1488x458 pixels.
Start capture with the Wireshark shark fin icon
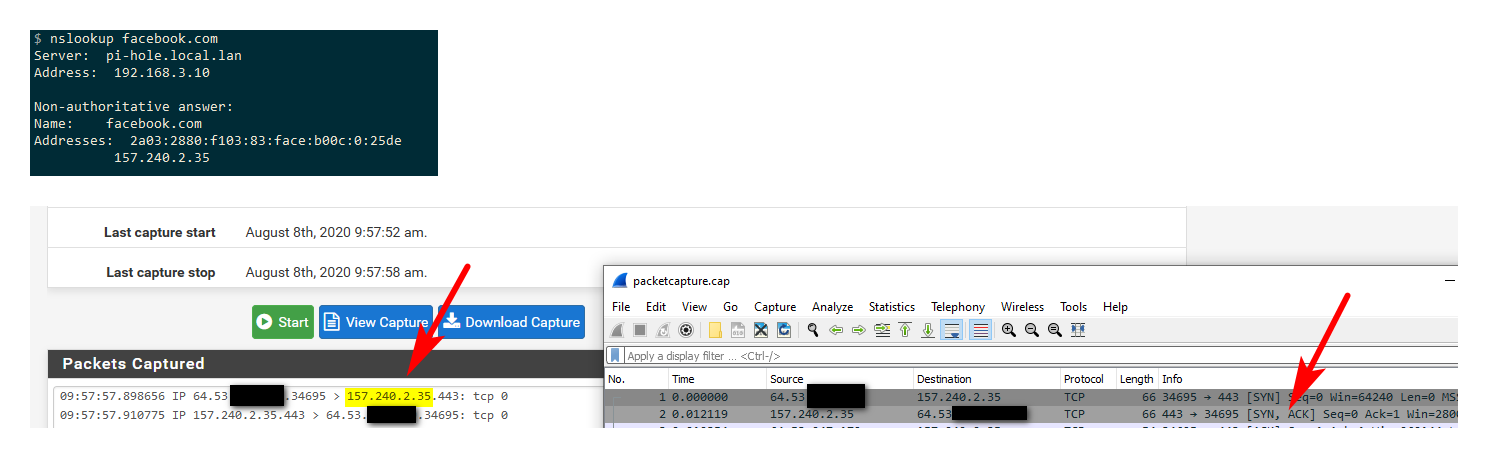pyautogui.click(x=616, y=330)
